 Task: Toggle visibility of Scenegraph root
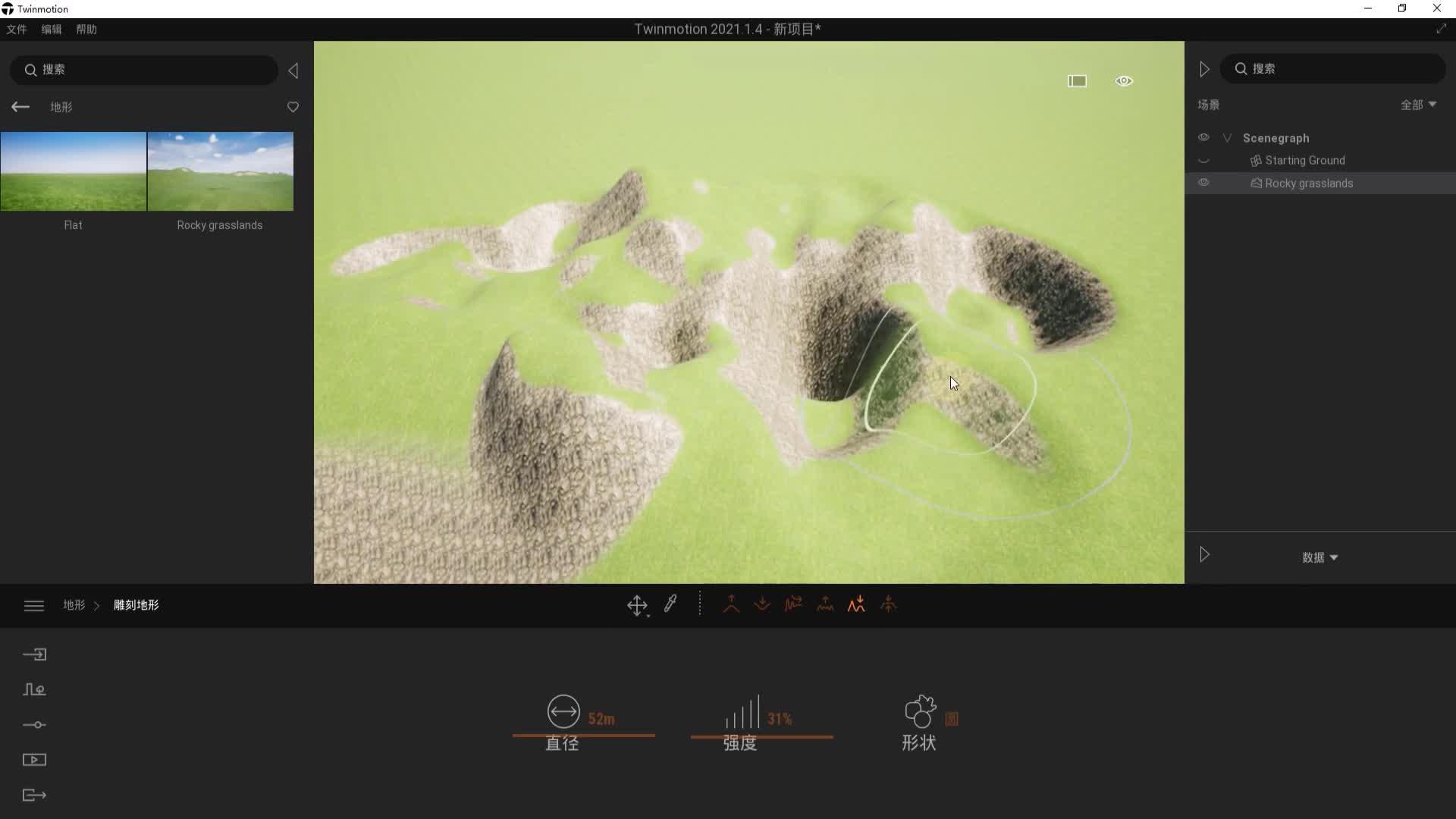point(1203,138)
